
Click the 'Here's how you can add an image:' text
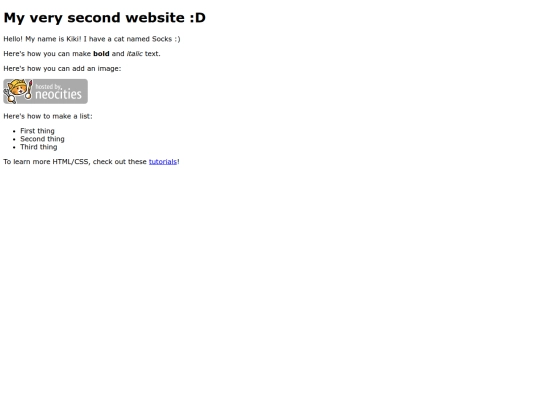point(62,69)
